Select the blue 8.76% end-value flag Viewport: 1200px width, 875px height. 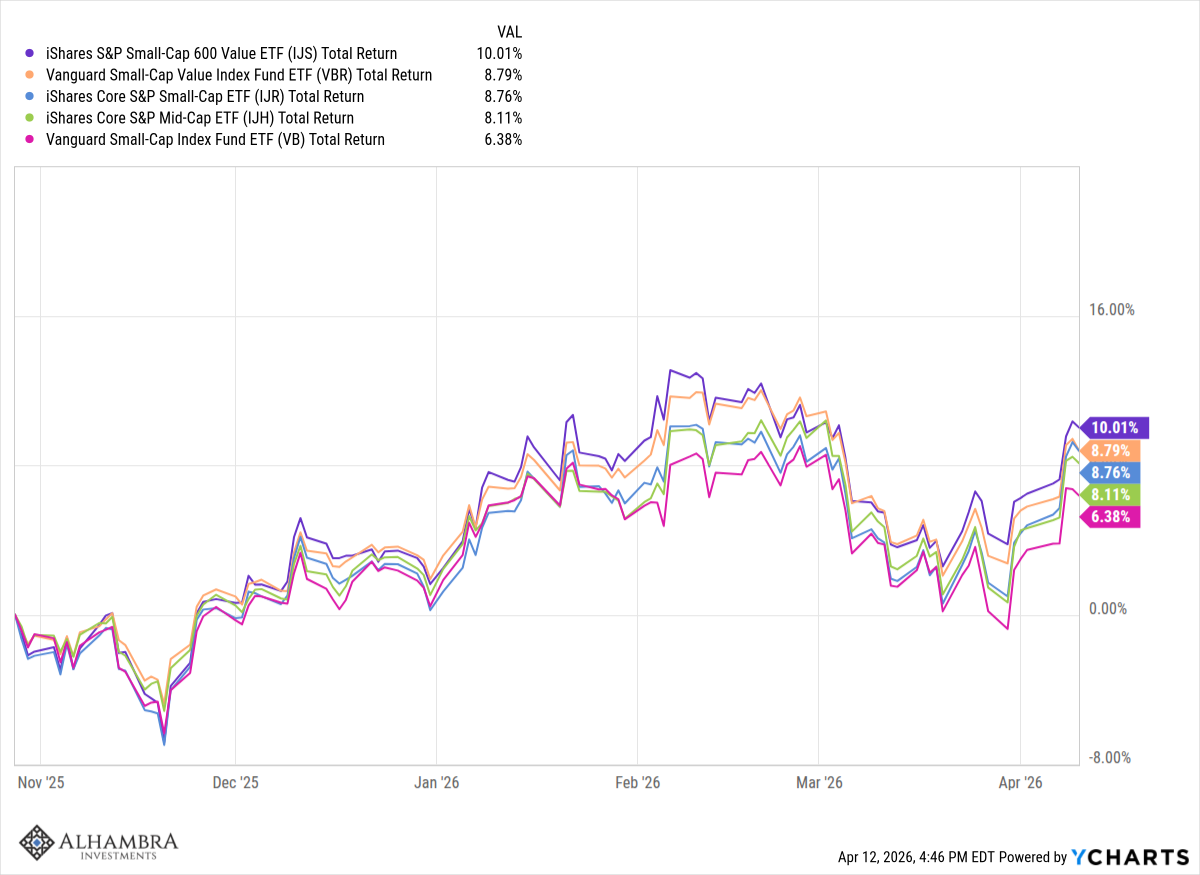[1116, 472]
